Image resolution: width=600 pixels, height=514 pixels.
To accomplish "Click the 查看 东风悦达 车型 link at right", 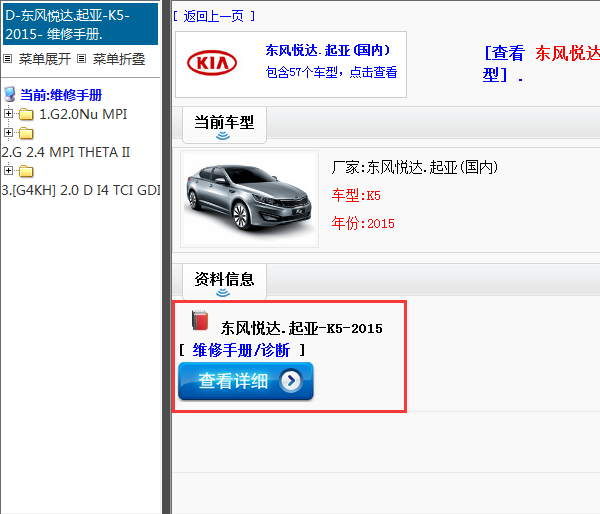I will (541, 64).
